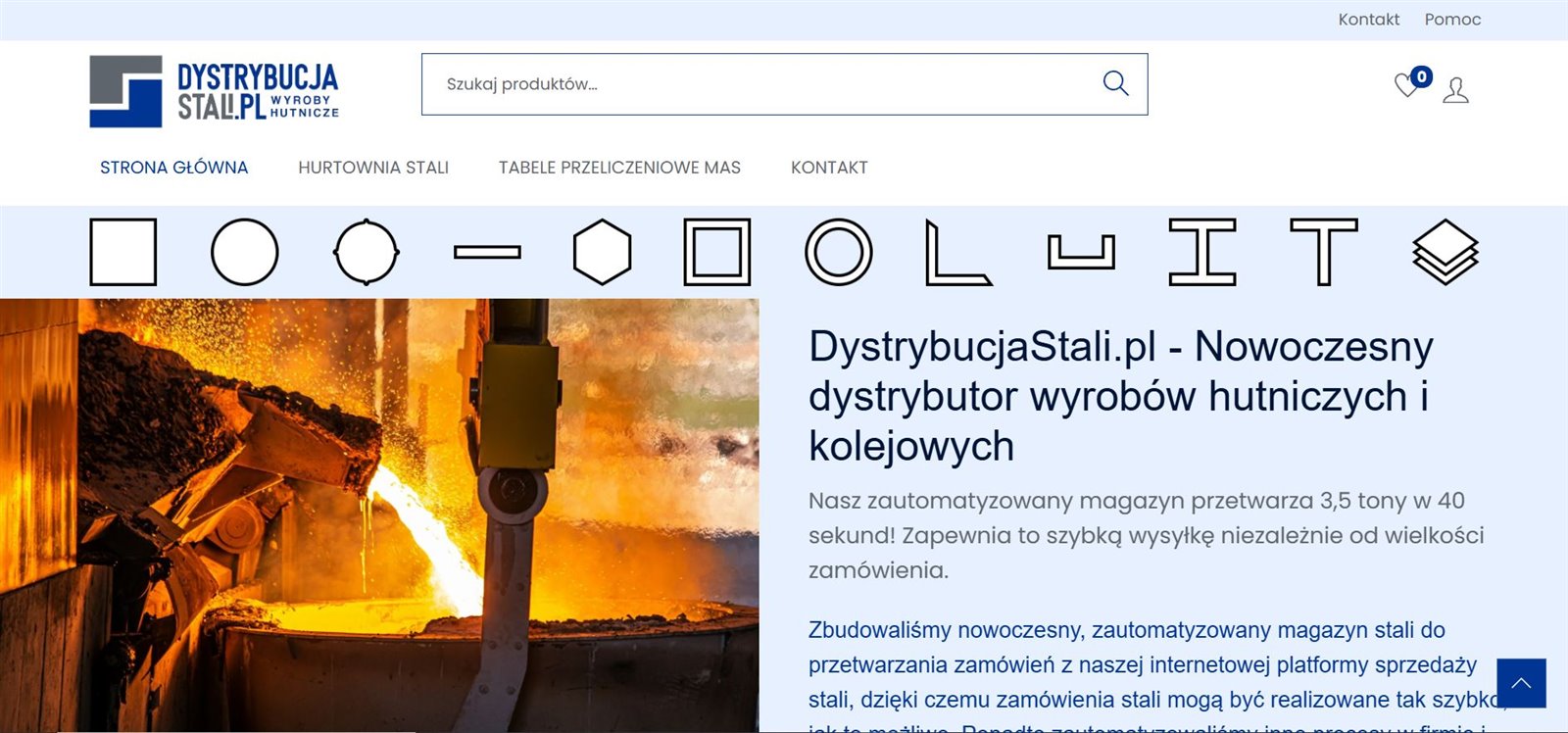This screenshot has height=733, width=1568.
Task: Open the wishlist heart icon
Action: (1407, 86)
